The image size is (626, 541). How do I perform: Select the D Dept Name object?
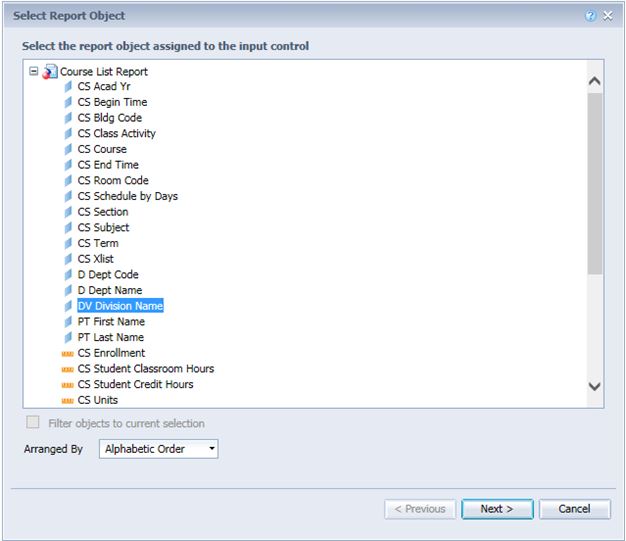(x=110, y=290)
